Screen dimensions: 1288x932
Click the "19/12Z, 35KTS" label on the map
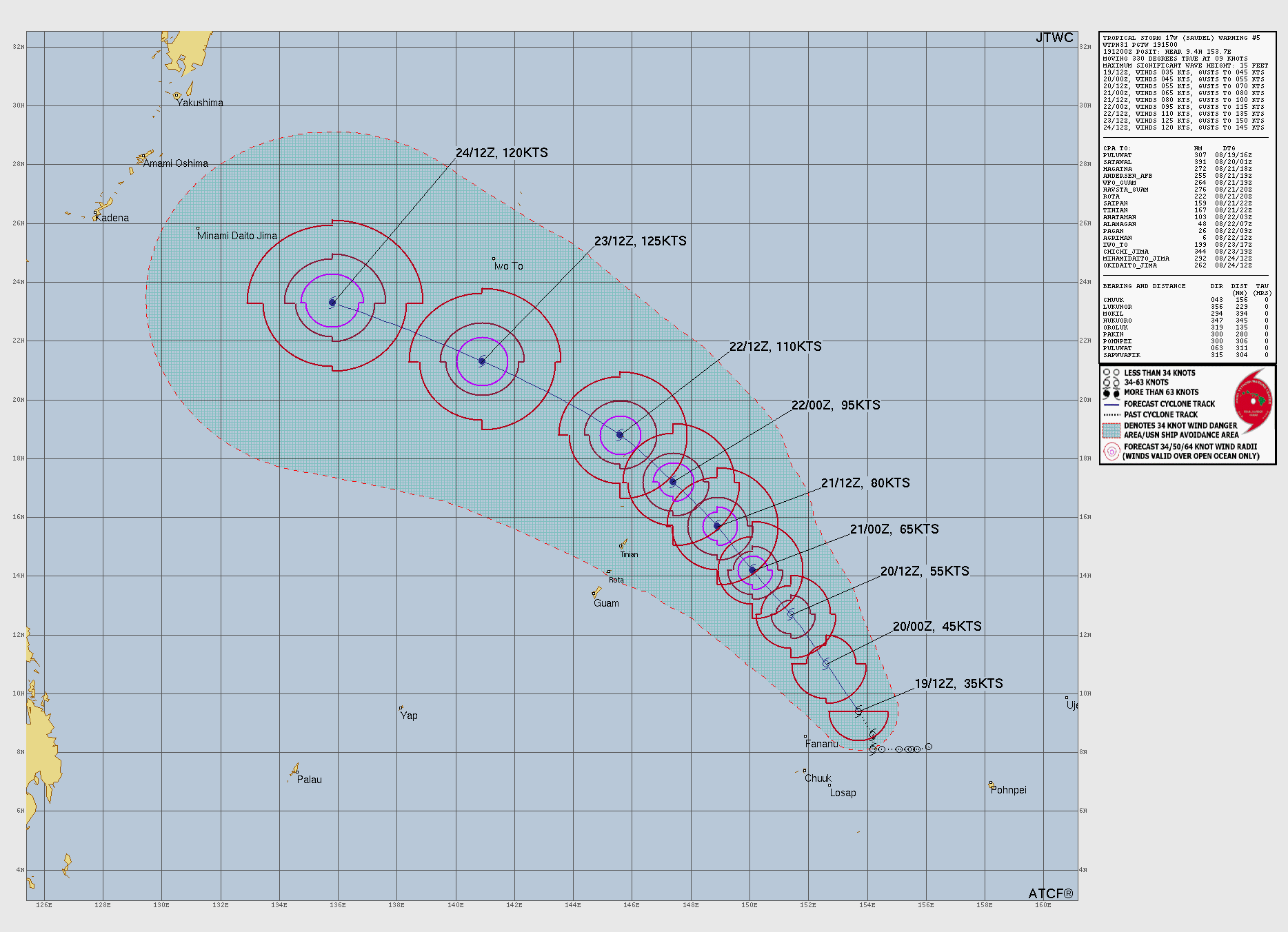tap(959, 684)
